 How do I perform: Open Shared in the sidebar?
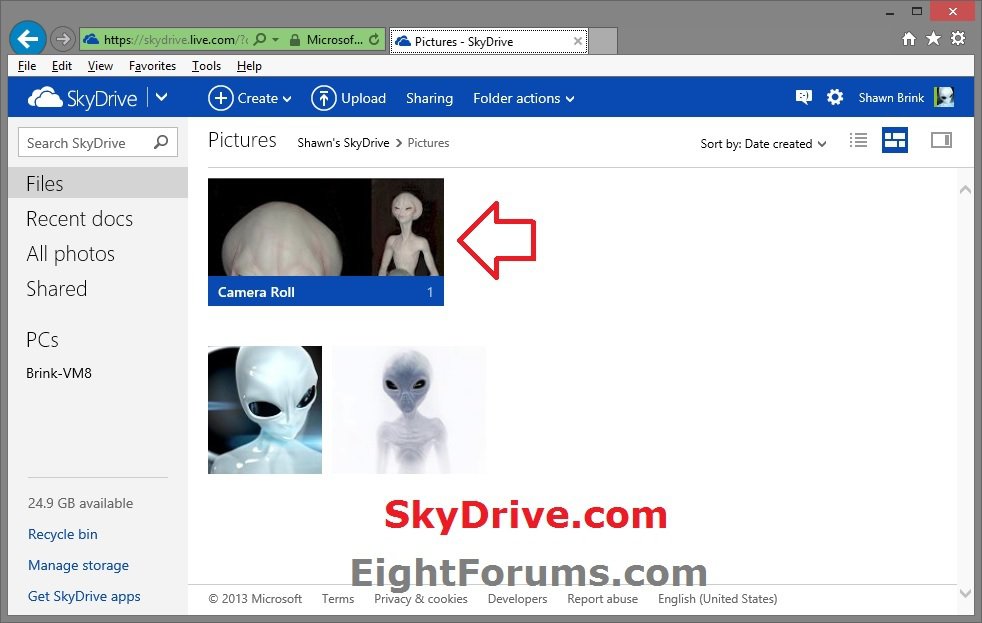pyautogui.click(x=56, y=289)
